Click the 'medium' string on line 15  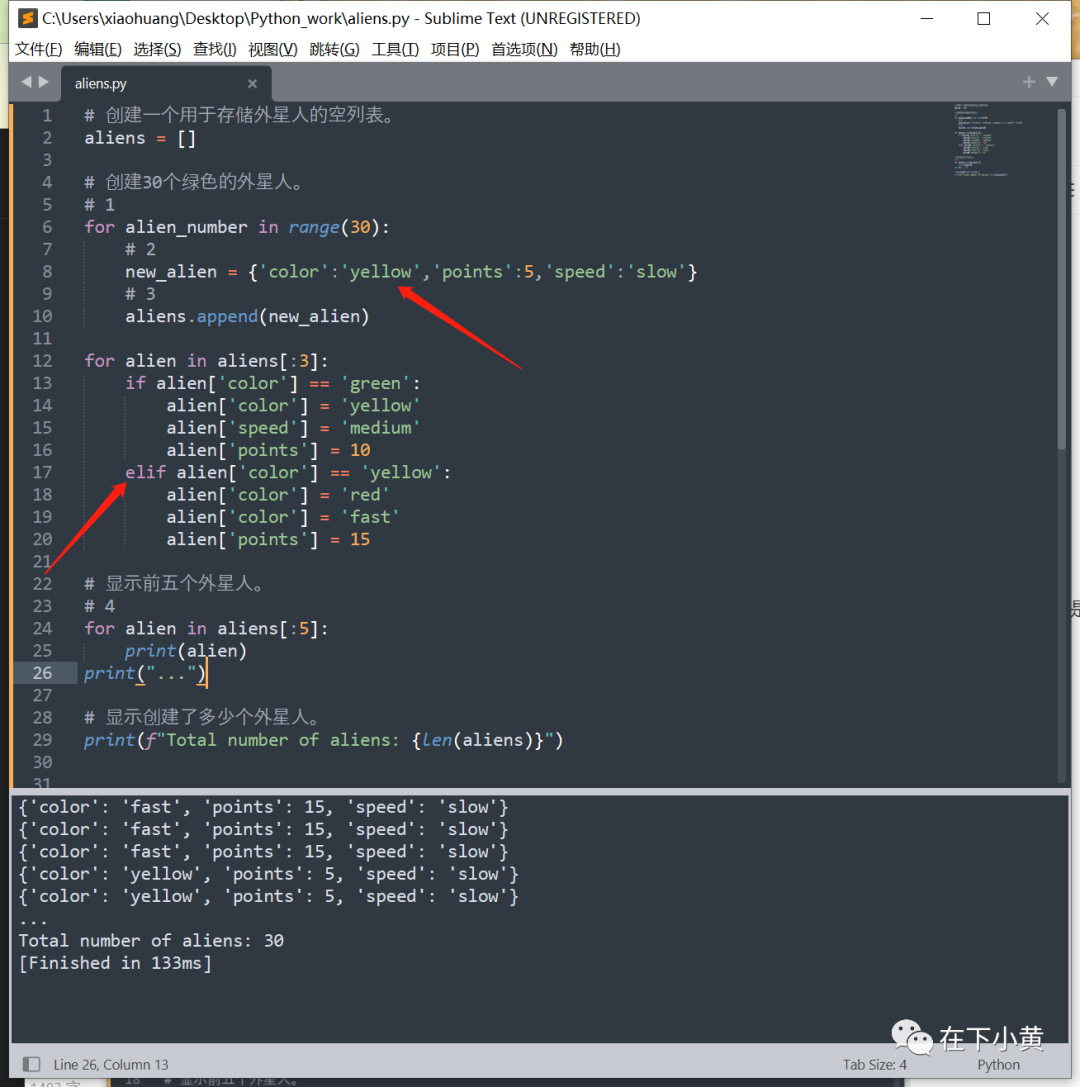380,428
